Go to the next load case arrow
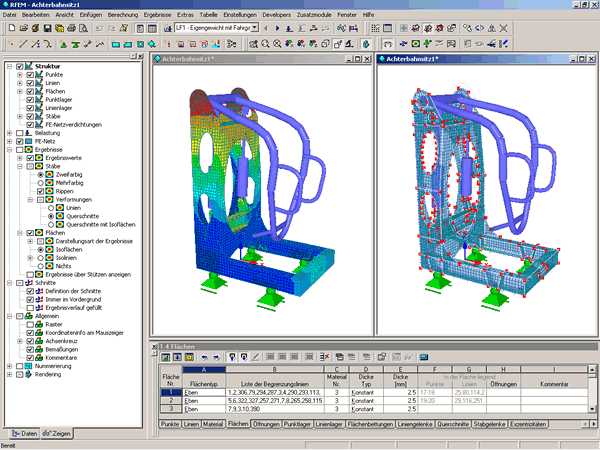The image size is (600, 450). 277,28
